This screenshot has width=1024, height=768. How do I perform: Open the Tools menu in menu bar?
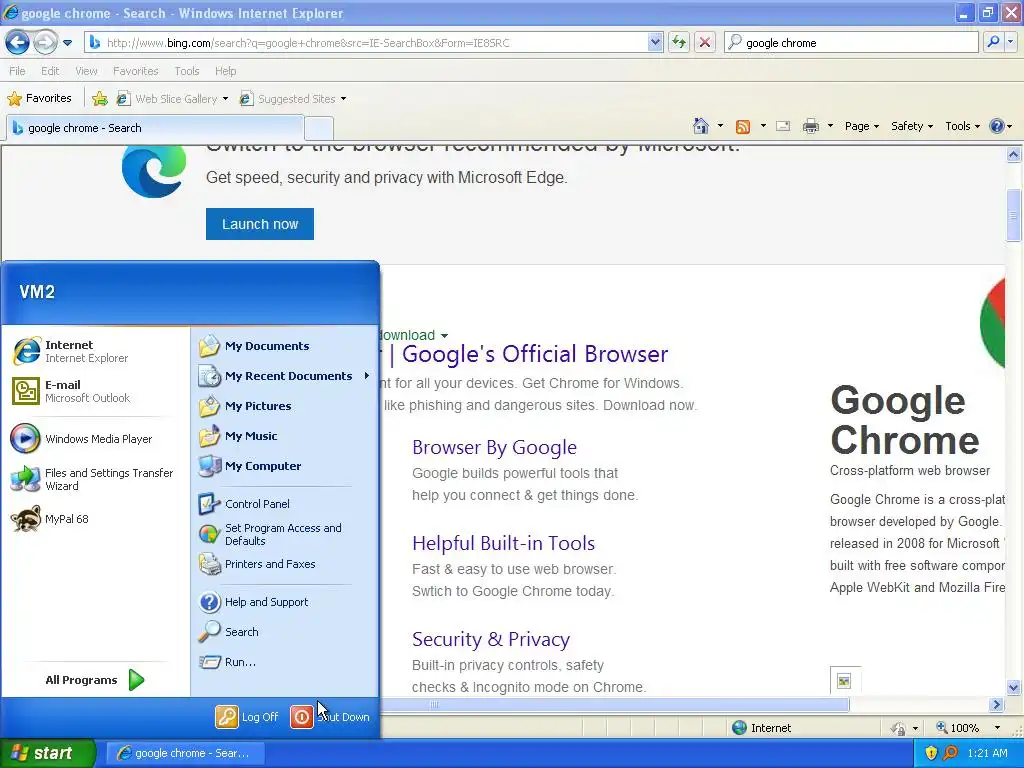[x=187, y=71]
